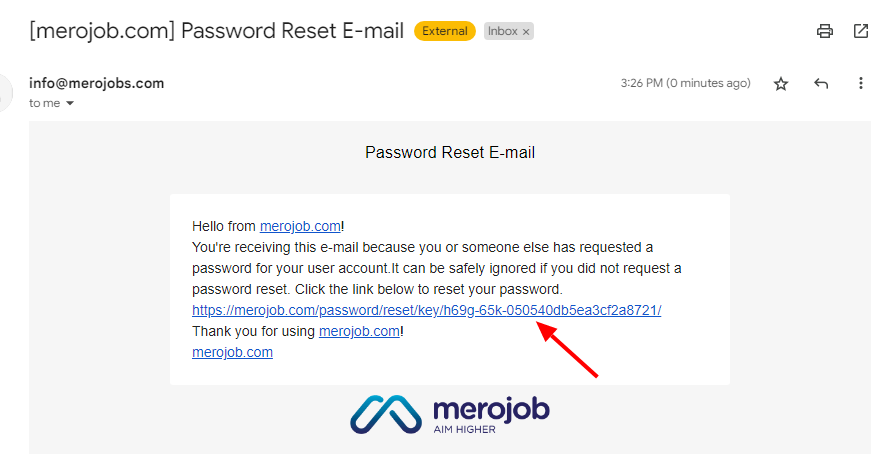Click the blue Merojob logo symbol
The height and width of the screenshot is (454, 871).
click(x=386, y=413)
